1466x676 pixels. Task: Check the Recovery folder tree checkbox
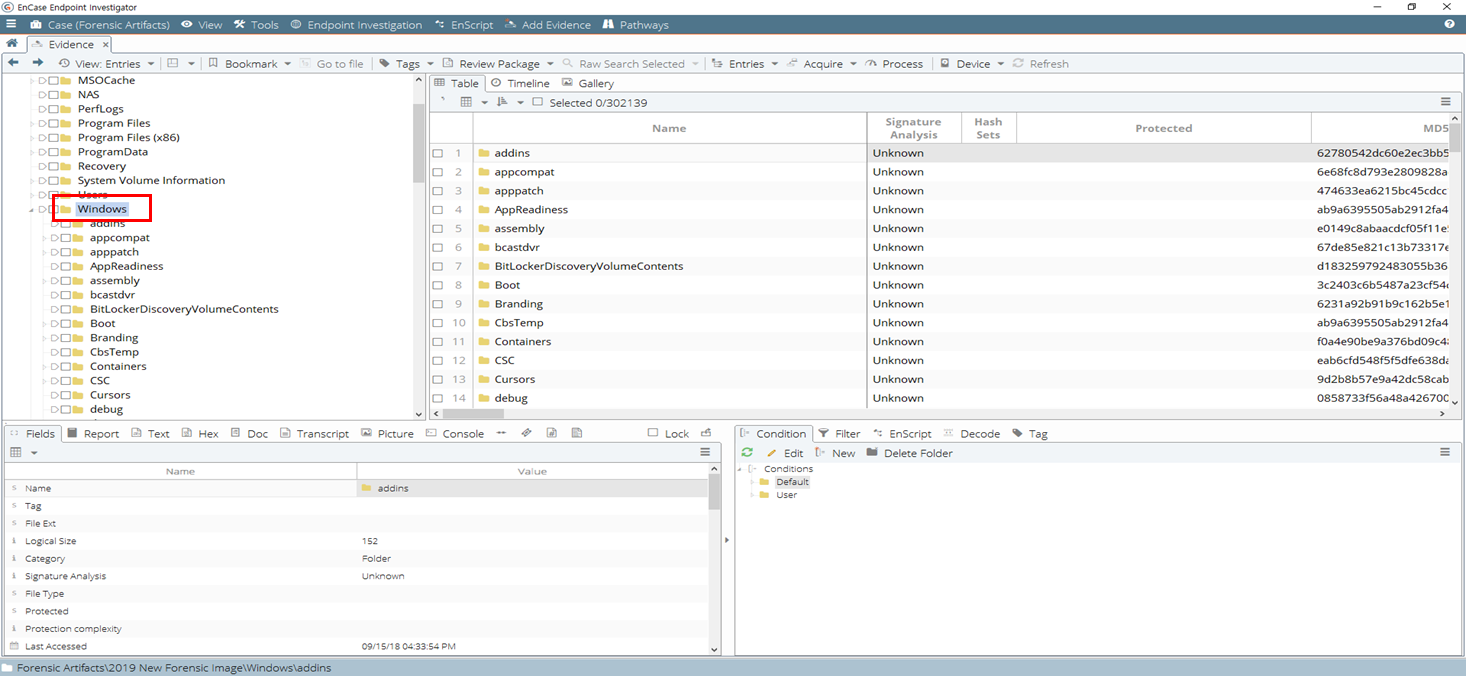[53, 166]
